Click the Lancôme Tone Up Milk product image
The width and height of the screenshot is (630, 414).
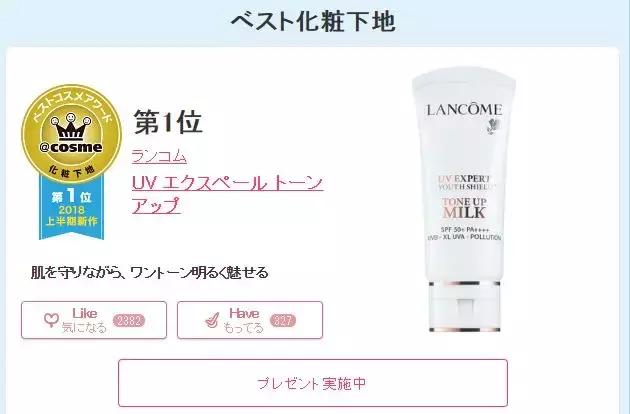click(x=464, y=200)
